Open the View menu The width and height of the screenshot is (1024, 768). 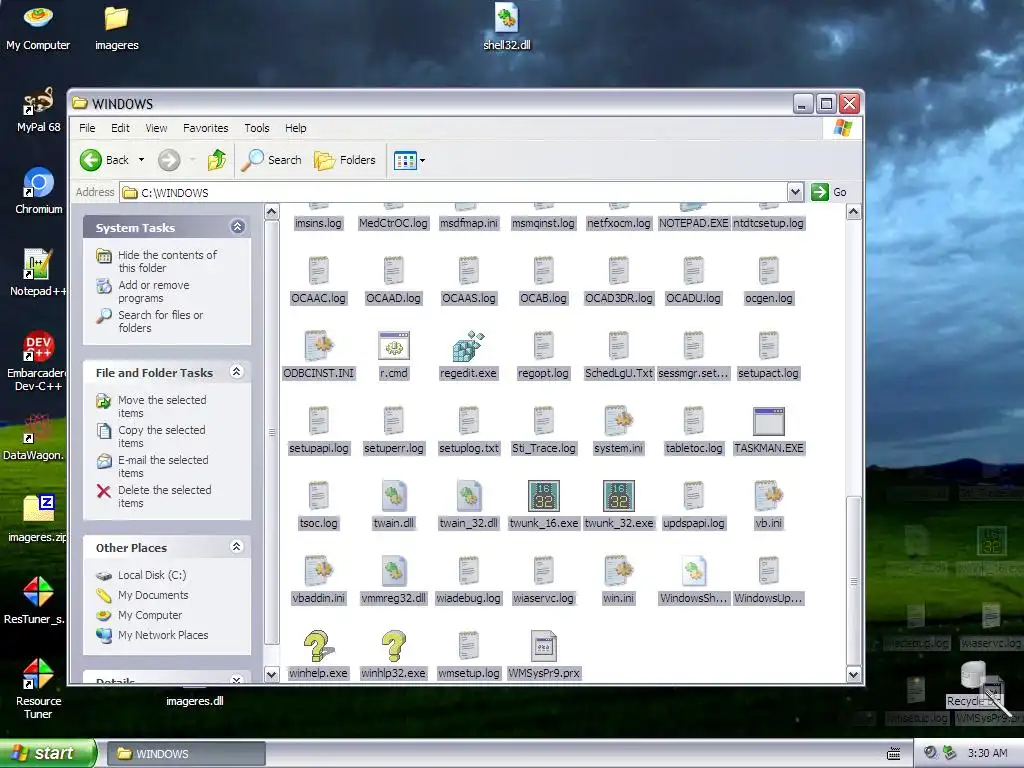click(156, 128)
